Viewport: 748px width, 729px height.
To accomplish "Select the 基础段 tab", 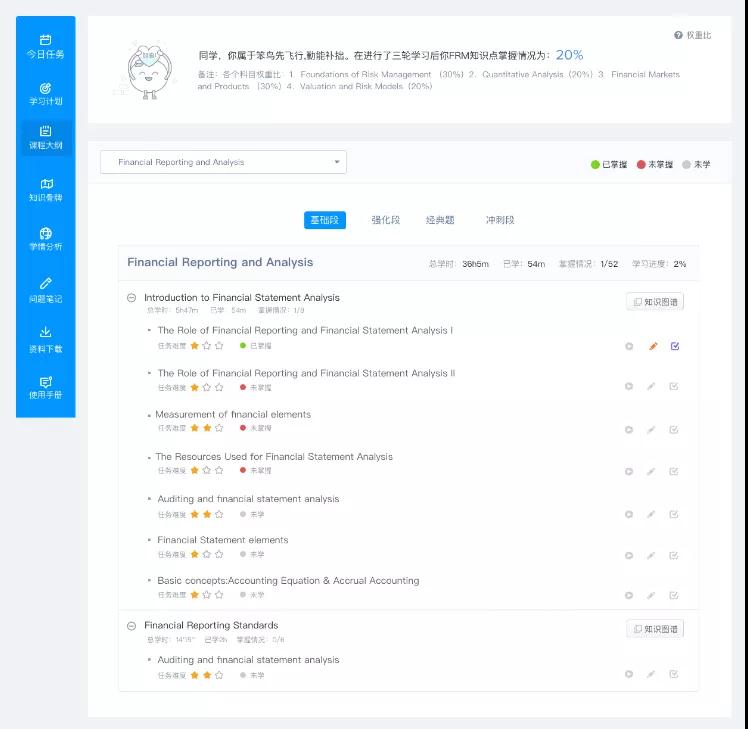I will 324,220.
